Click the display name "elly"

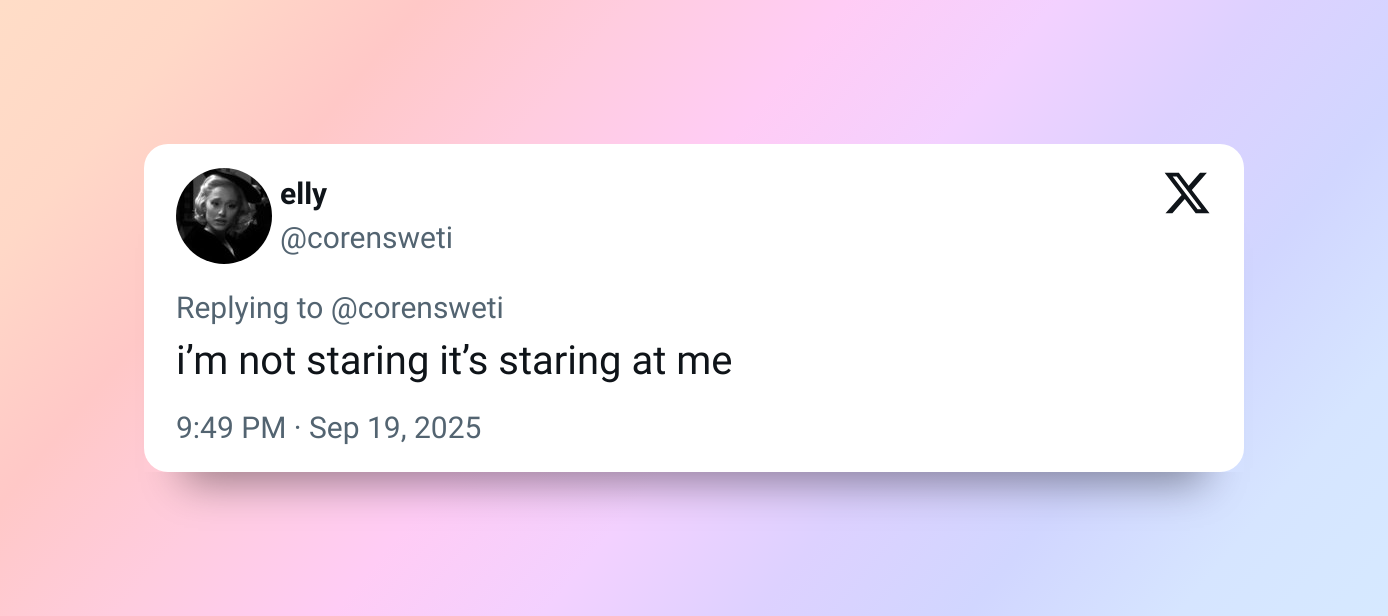click(304, 194)
